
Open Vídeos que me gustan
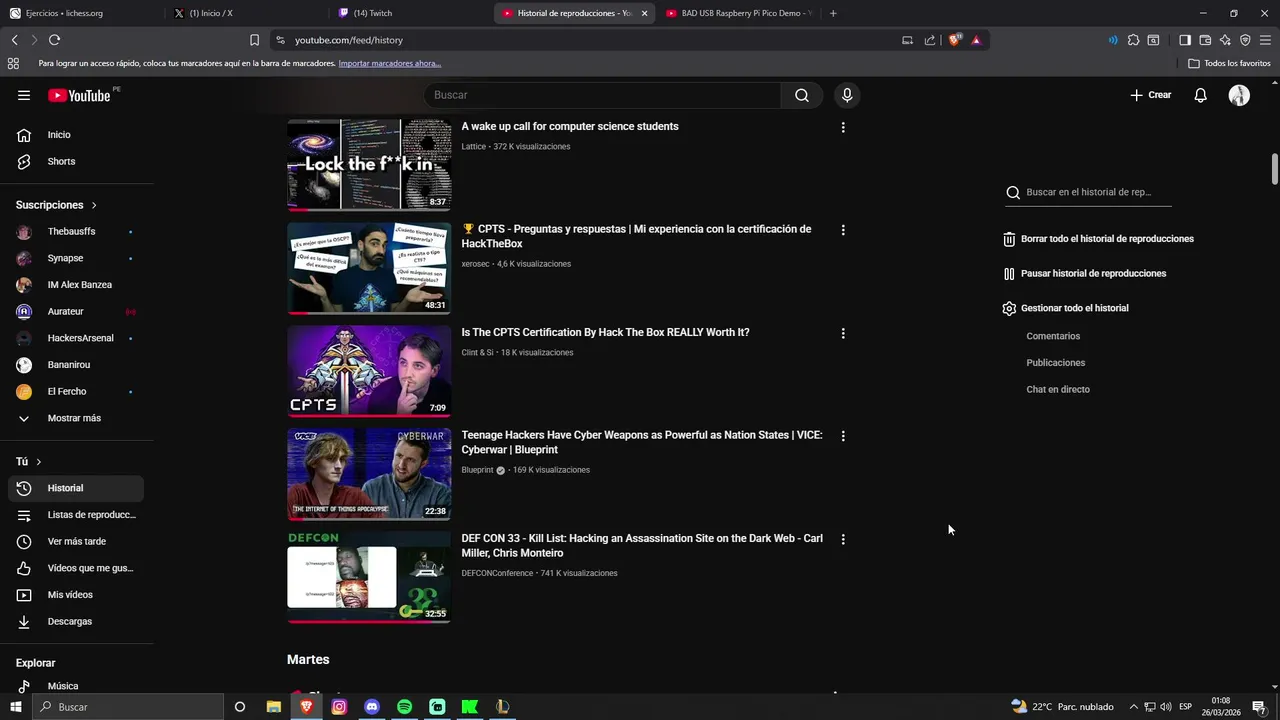tap(76, 568)
